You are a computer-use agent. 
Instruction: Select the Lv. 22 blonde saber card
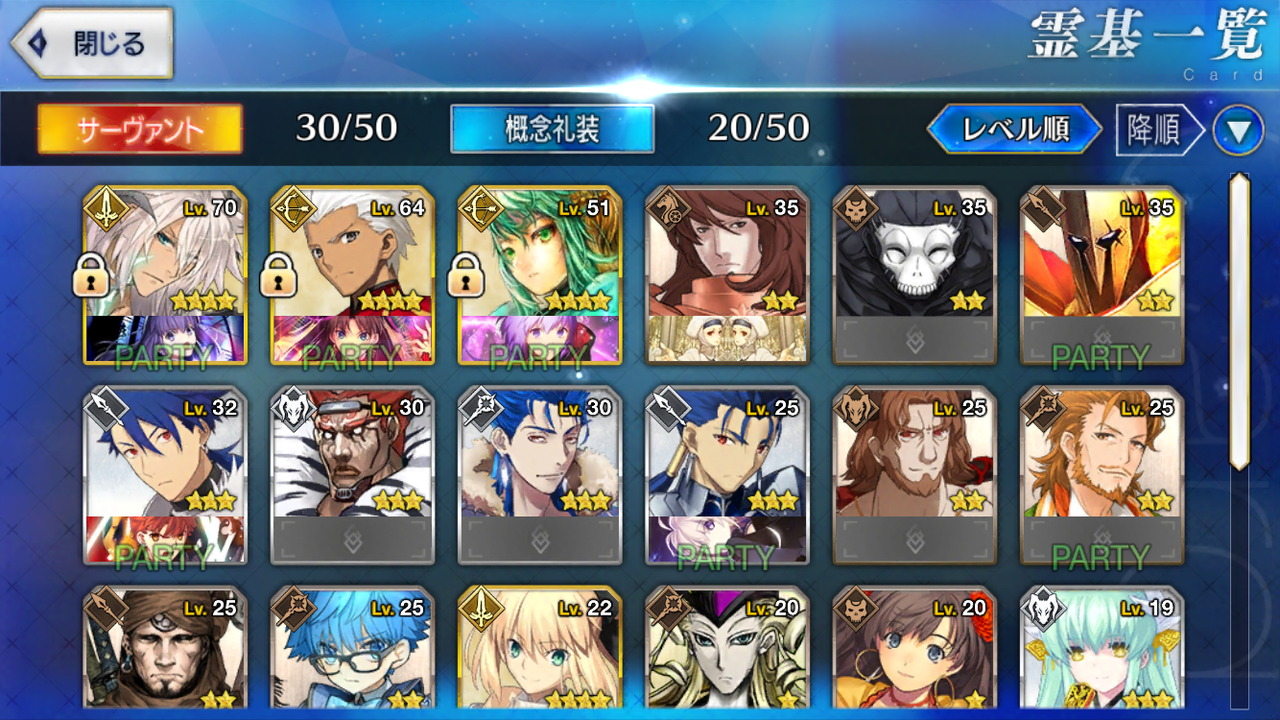tap(539, 648)
